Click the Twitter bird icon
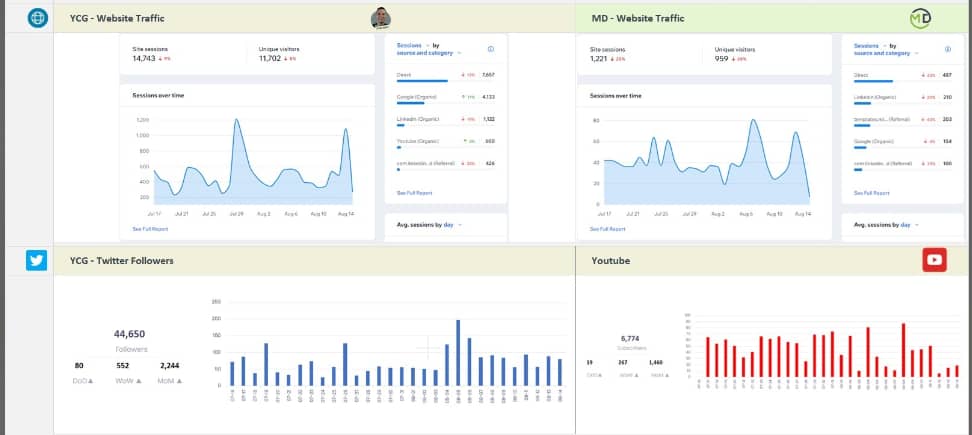This screenshot has height=435, width=972. click(x=37, y=260)
